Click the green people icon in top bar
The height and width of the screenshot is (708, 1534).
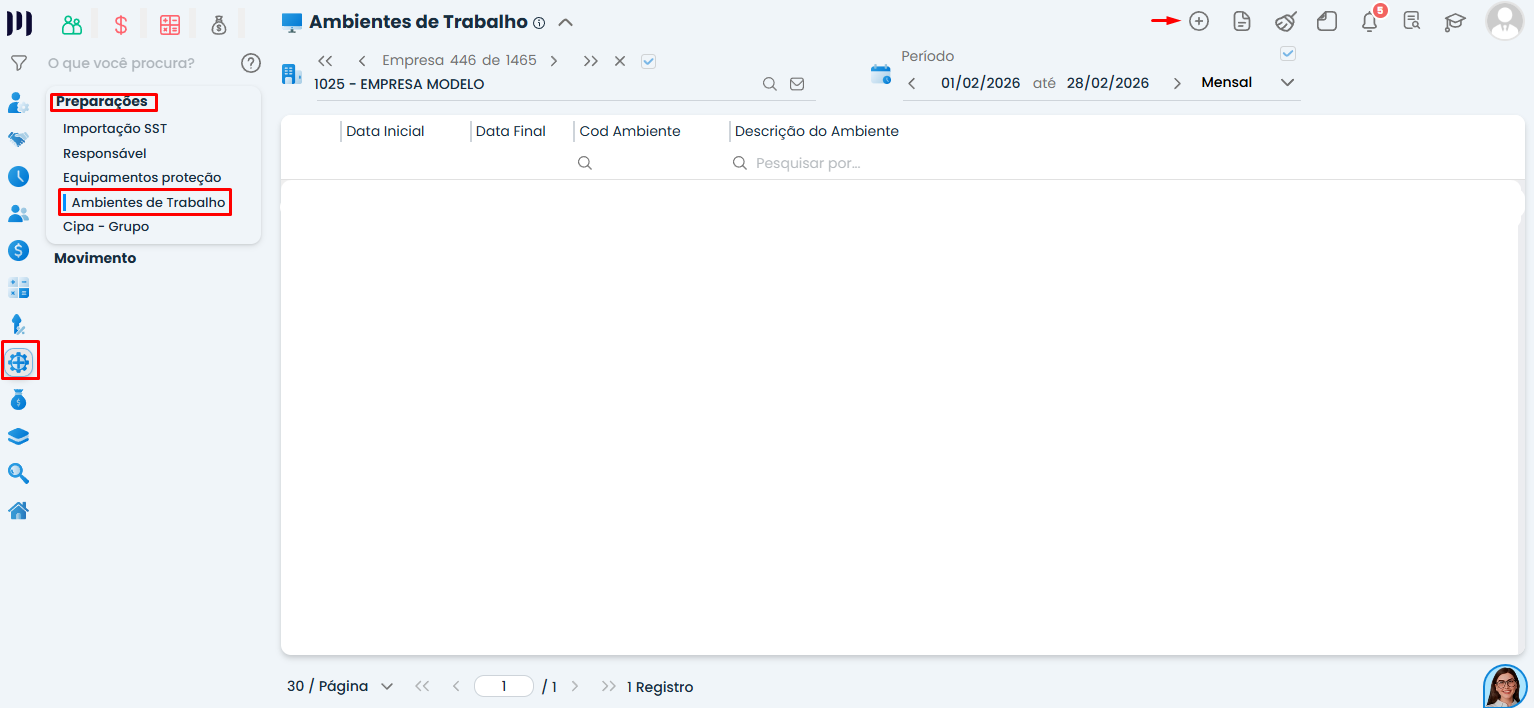click(x=71, y=25)
